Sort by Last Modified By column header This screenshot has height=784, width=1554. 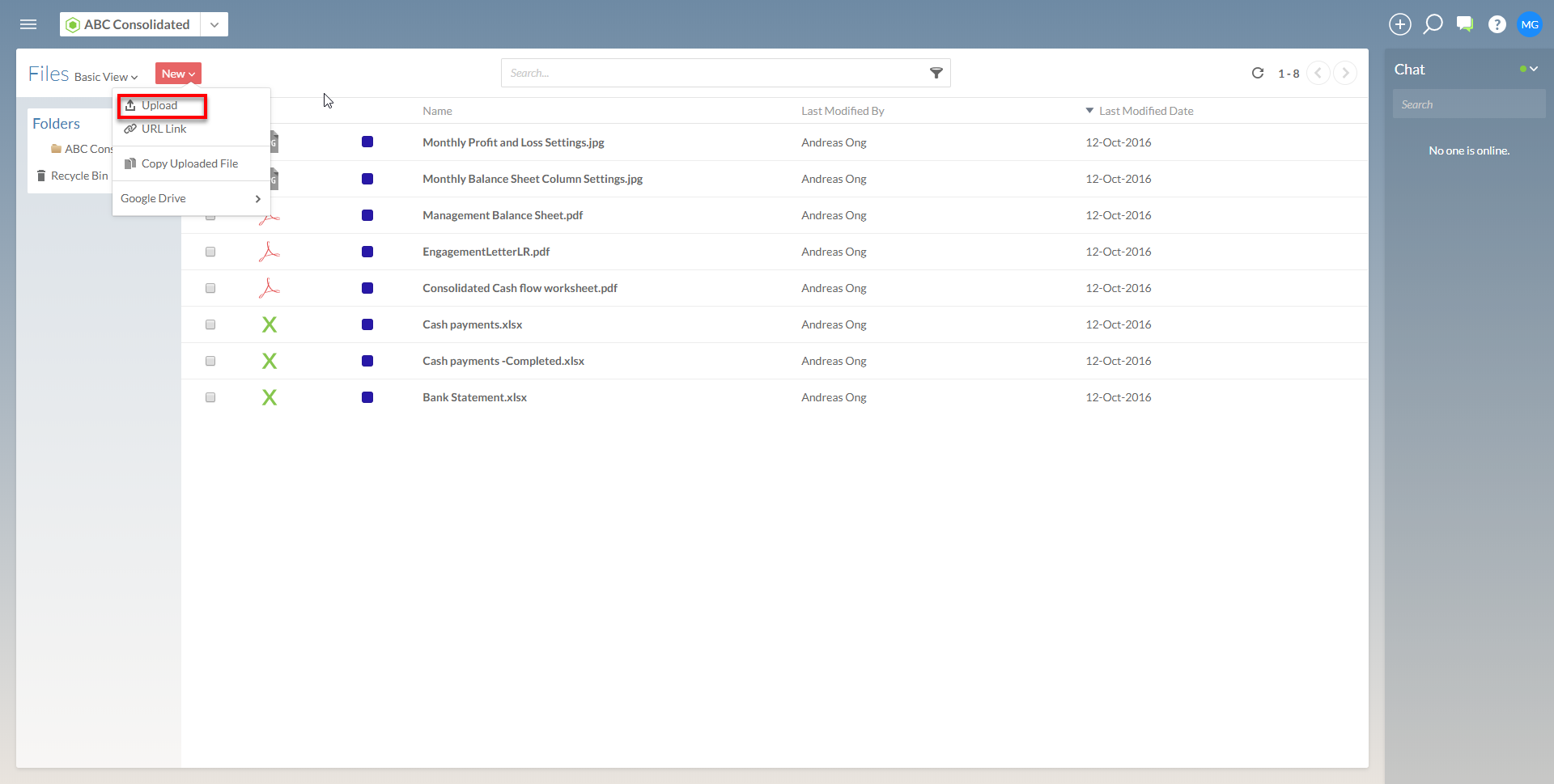[x=843, y=111]
